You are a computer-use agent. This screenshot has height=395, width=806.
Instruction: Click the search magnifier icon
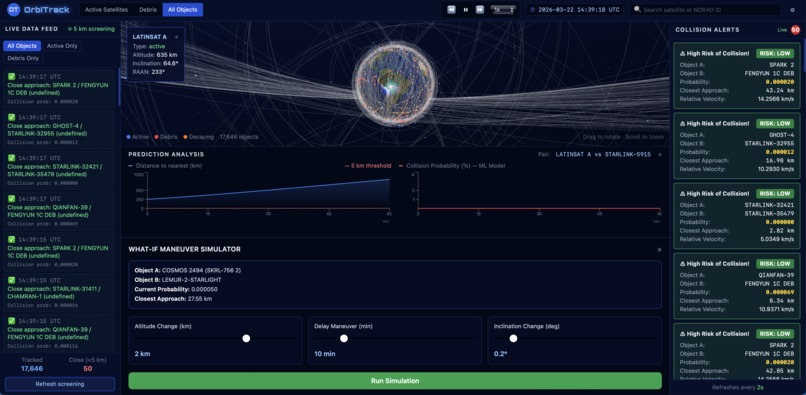637,9
